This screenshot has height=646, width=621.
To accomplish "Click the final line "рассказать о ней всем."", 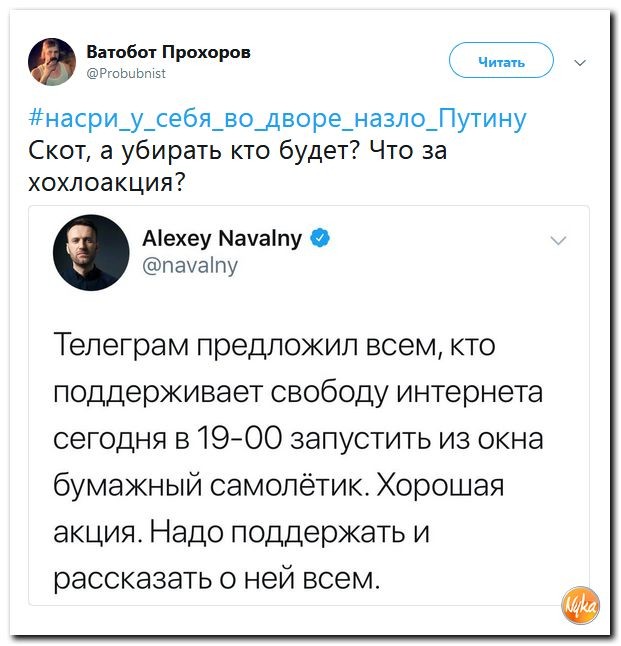I will click(217, 578).
